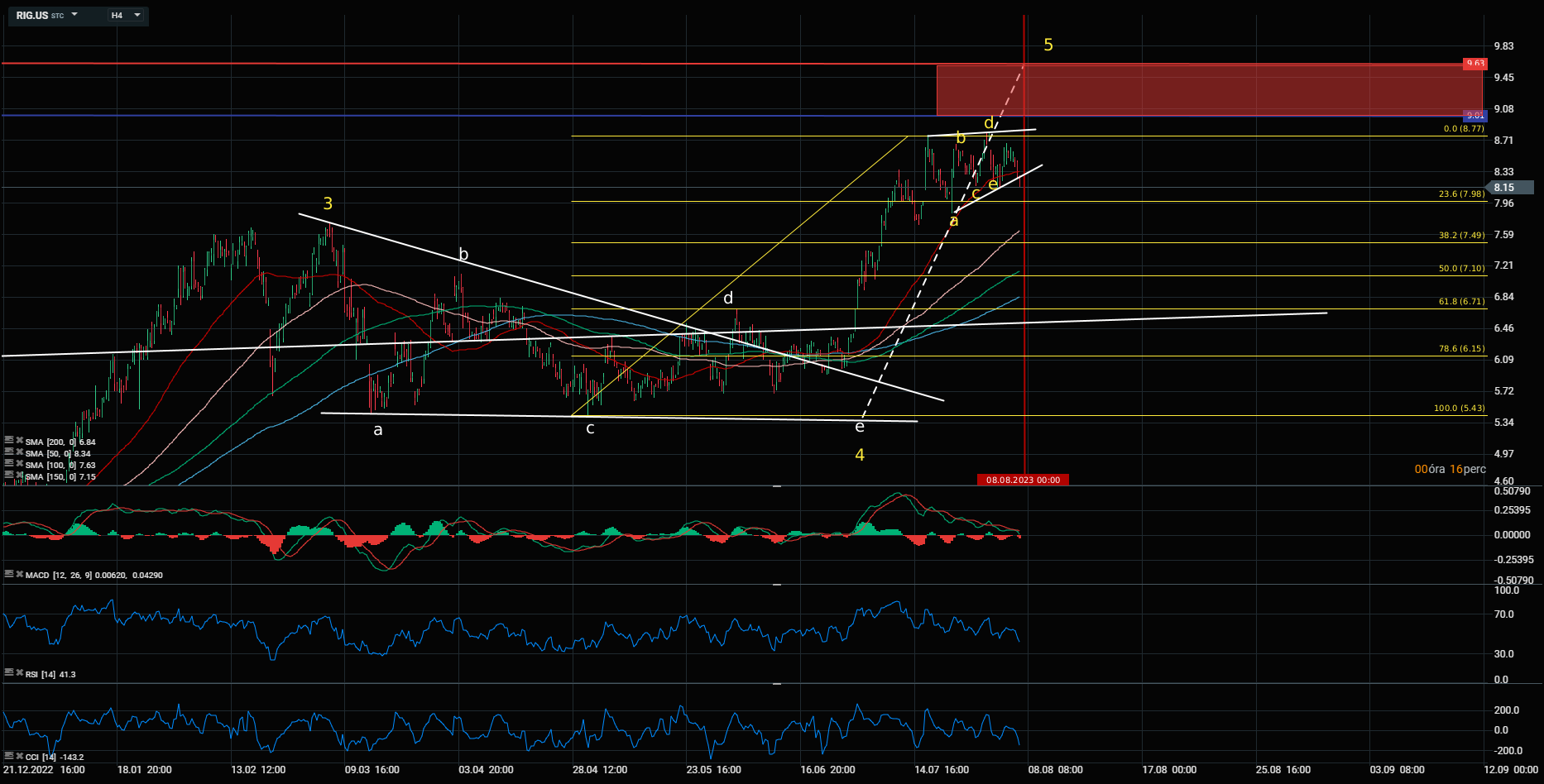The height and width of the screenshot is (784, 1544).
Task: Open settings icon for RSI indicator
Action: (8, 673)
